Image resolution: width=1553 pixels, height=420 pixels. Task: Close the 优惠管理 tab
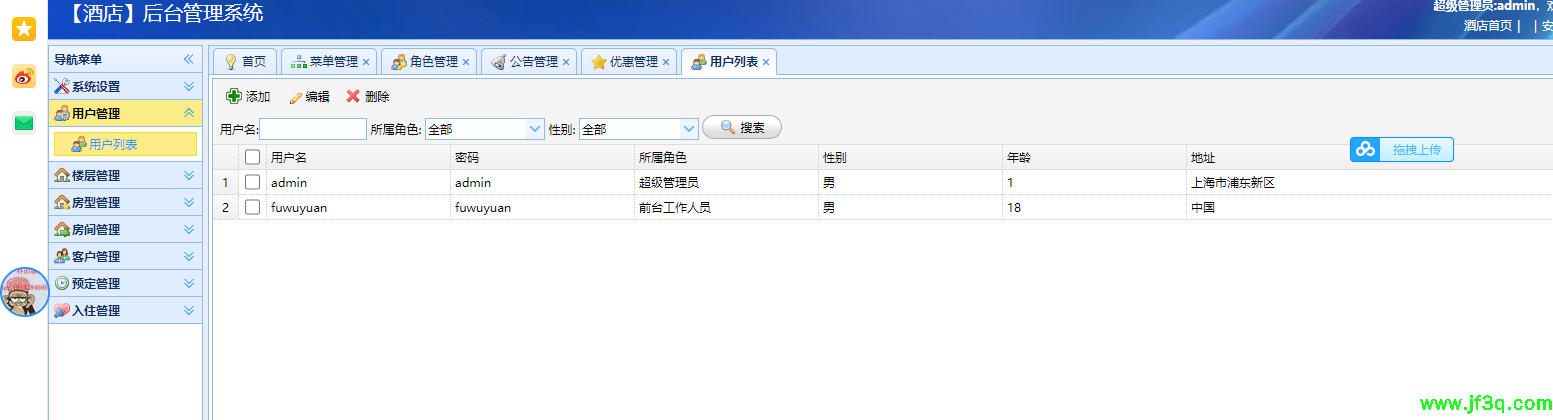click(x=666, y=62)
